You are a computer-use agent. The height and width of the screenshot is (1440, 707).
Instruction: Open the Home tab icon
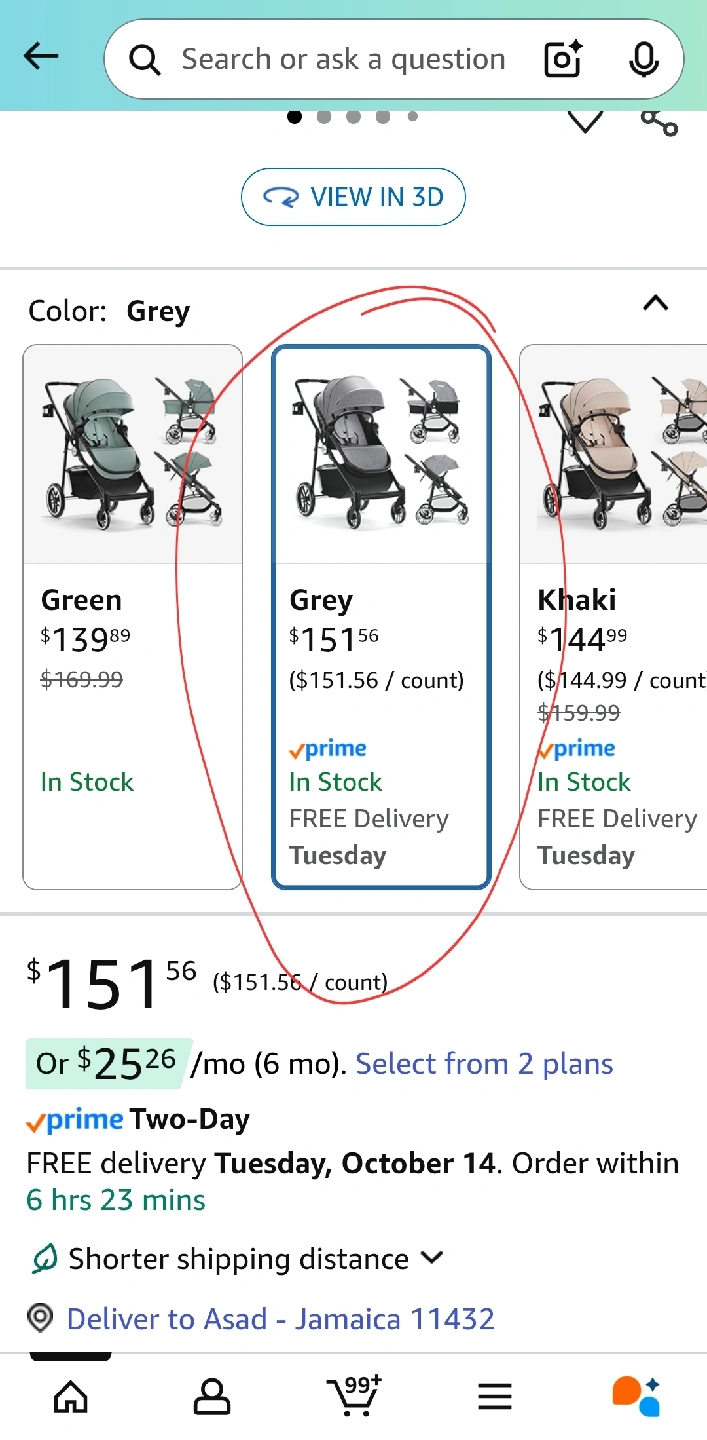pos(70,1396)
